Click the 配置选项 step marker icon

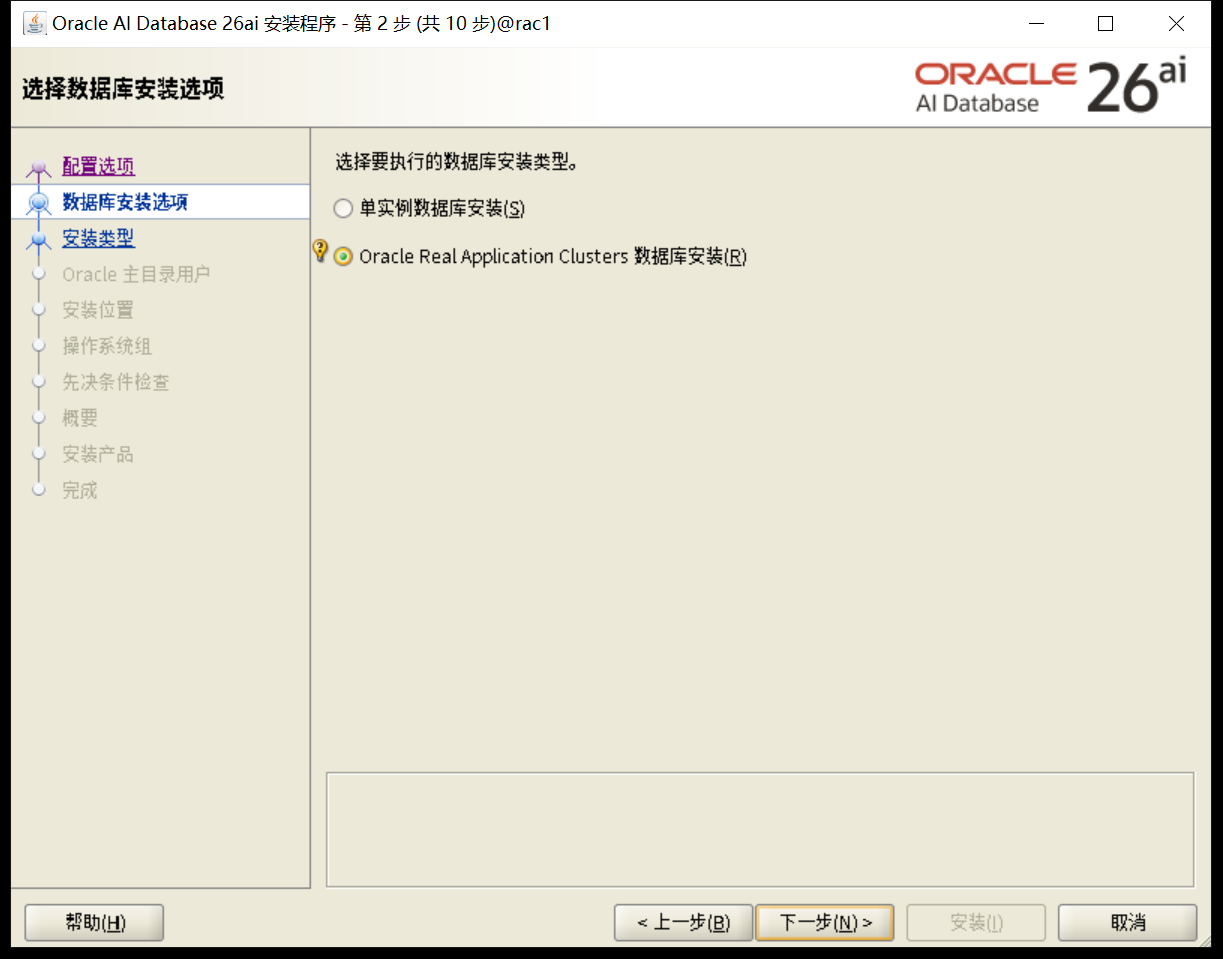tap(39, 168)
